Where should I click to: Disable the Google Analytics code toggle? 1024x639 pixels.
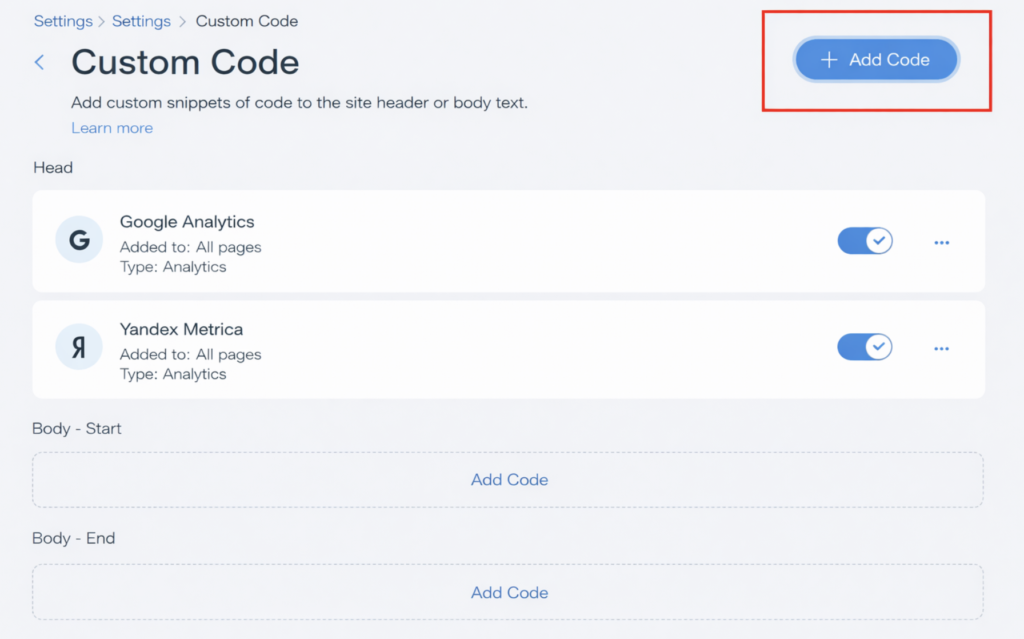(865, 241)
